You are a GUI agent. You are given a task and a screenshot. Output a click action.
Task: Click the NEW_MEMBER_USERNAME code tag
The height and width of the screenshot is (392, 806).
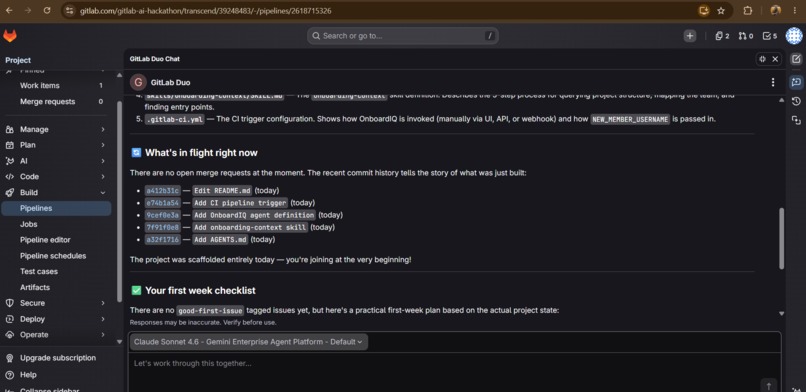[x=630, y=119]
